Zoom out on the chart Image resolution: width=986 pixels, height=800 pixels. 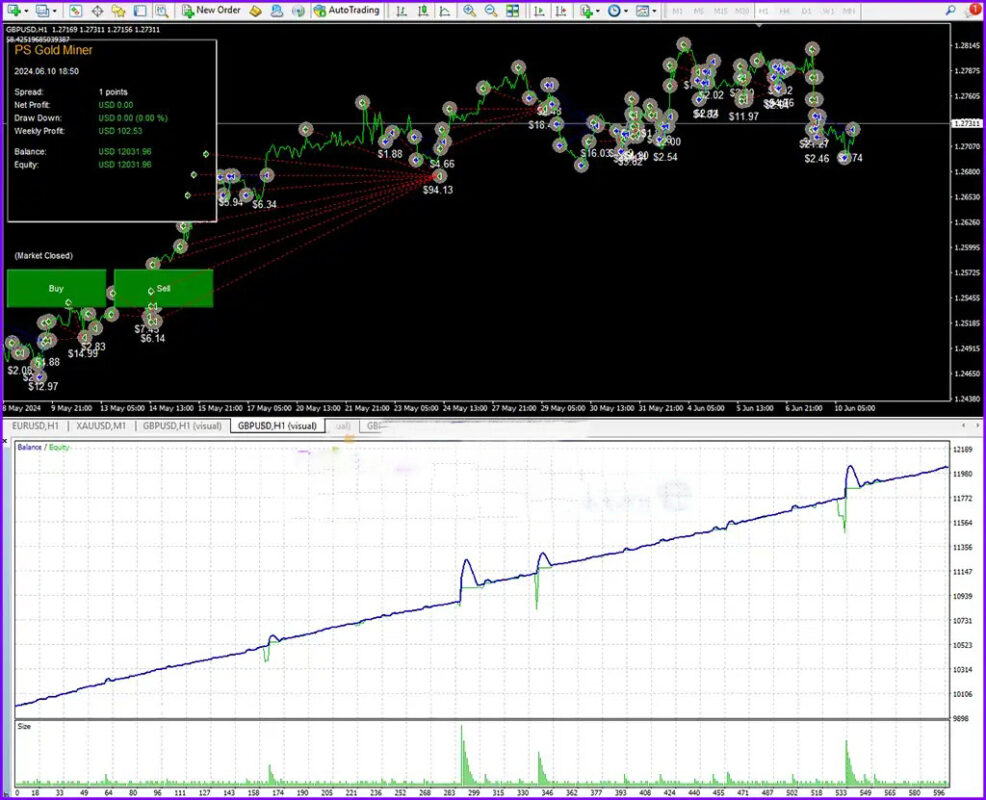[x=491, y=10]
